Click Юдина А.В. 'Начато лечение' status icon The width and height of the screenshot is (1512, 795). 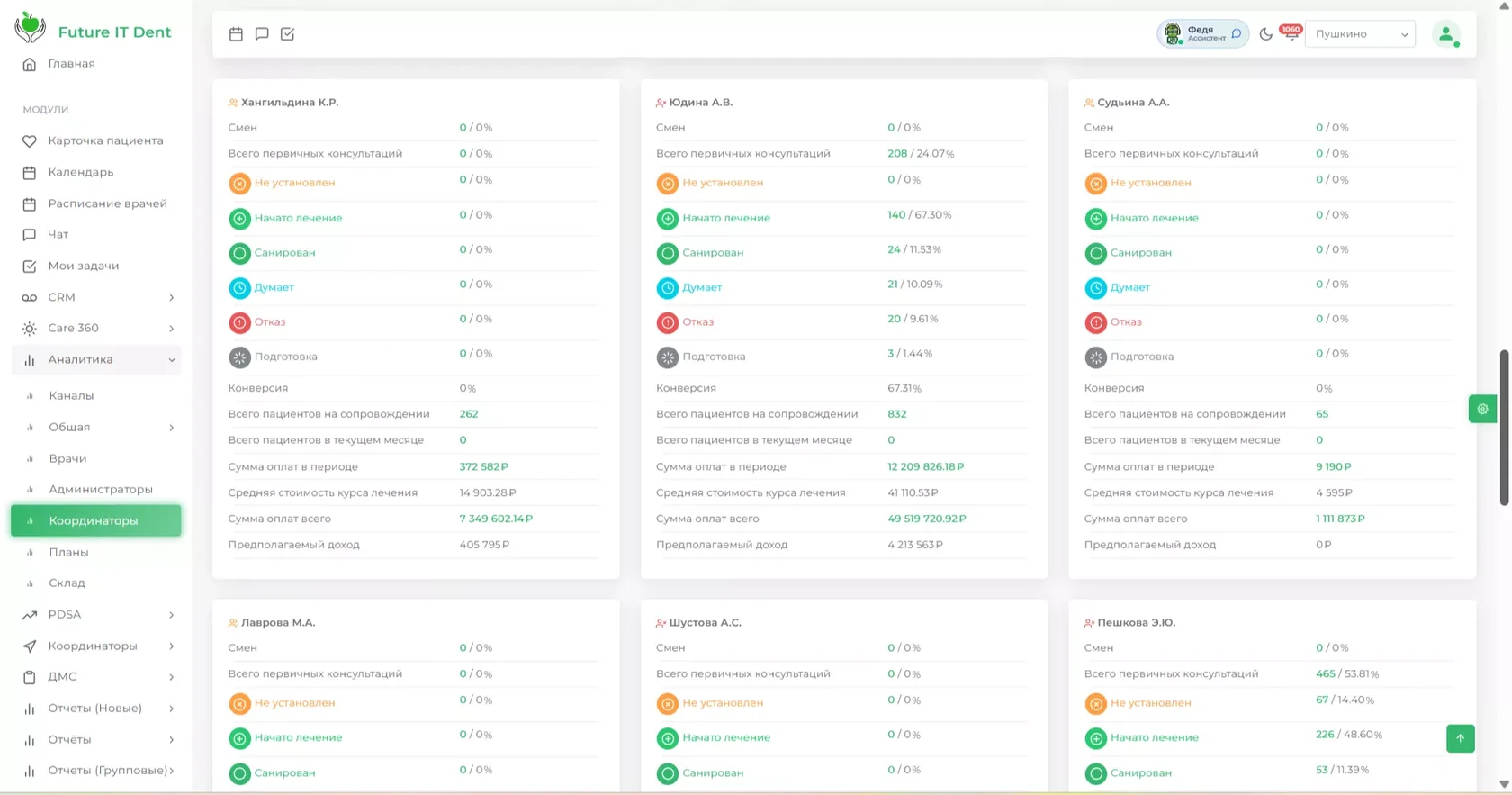(x=668, y=218)
